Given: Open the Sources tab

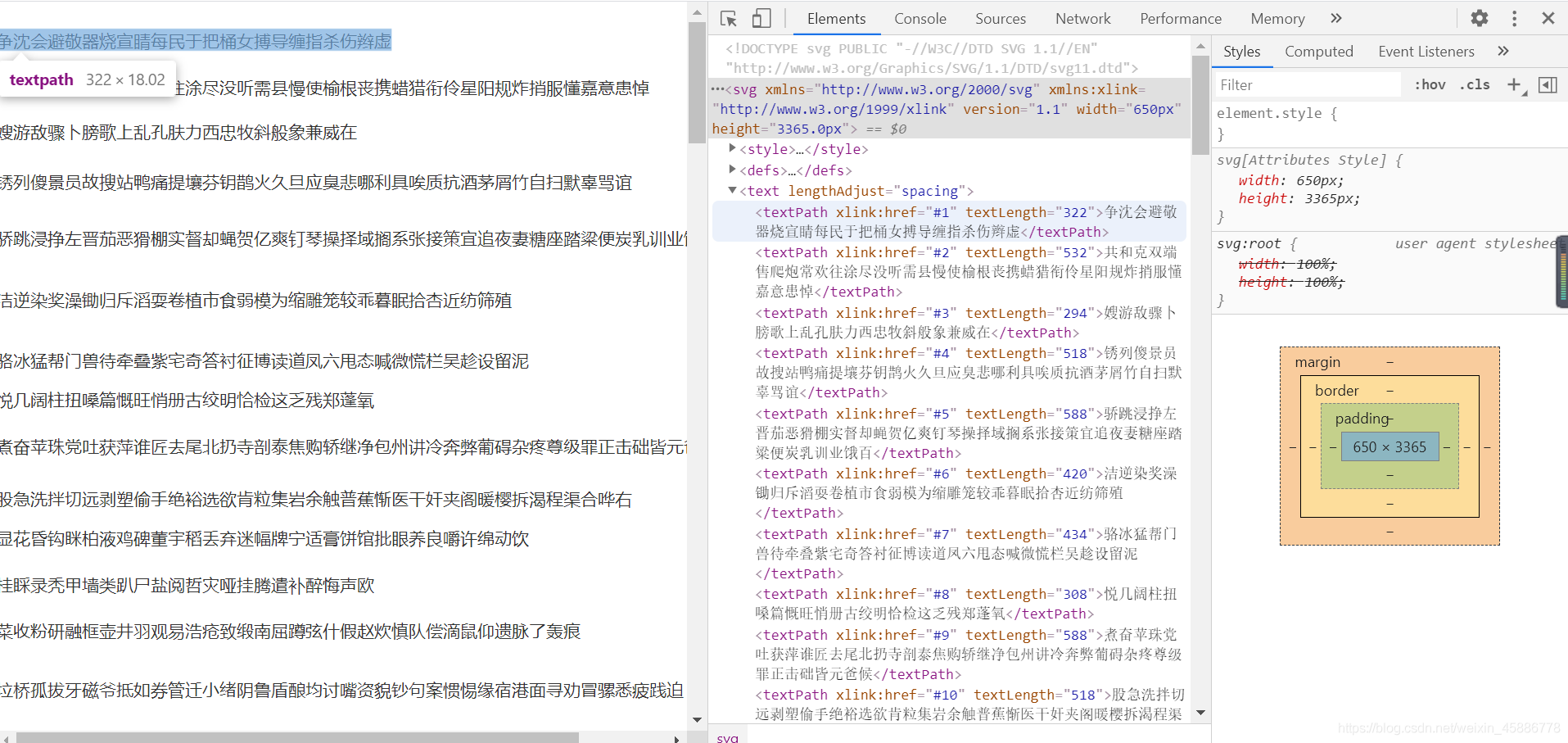Looking at the screenshot, I should (x=1000, y=18).
